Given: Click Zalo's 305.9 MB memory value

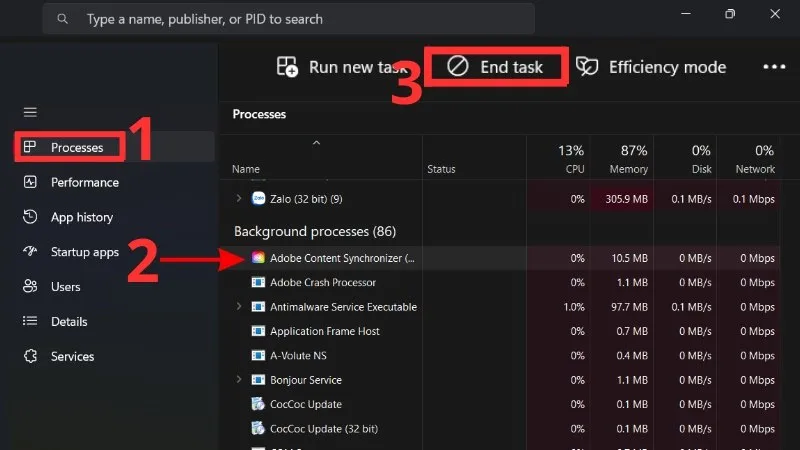Looking at the screenshot, I should (627, 199).
